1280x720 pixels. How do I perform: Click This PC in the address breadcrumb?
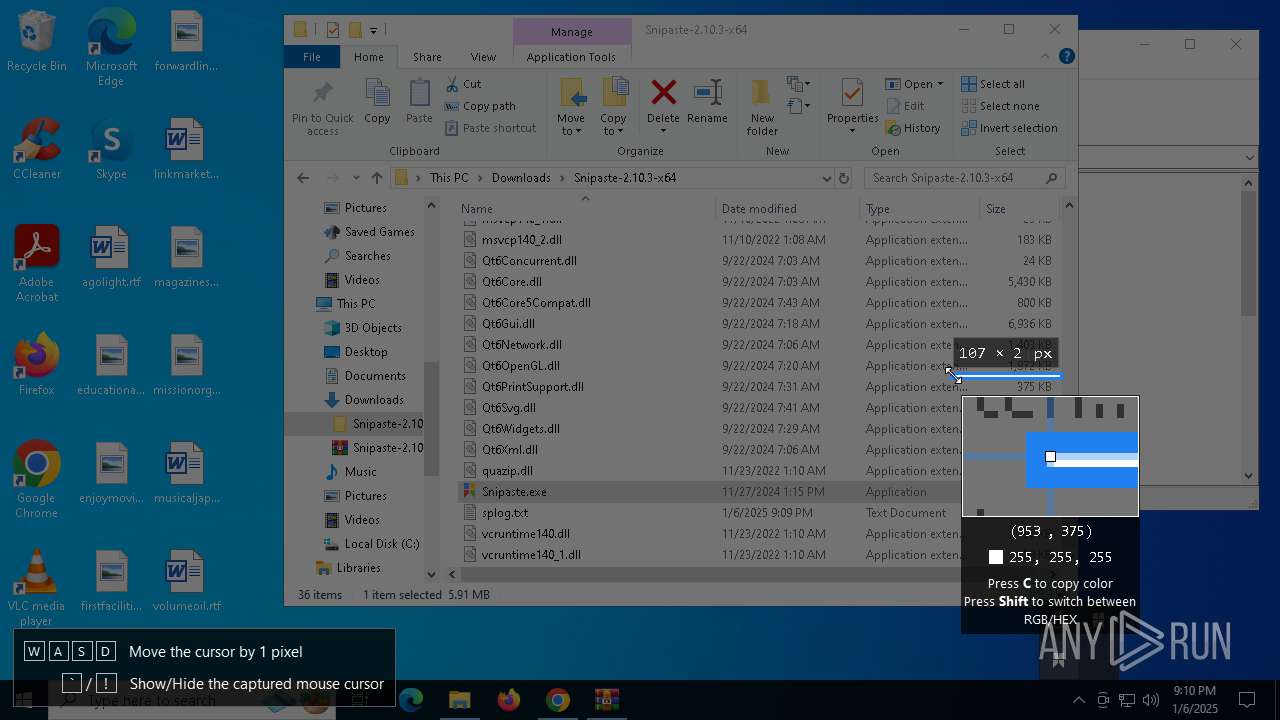(449, 178)
